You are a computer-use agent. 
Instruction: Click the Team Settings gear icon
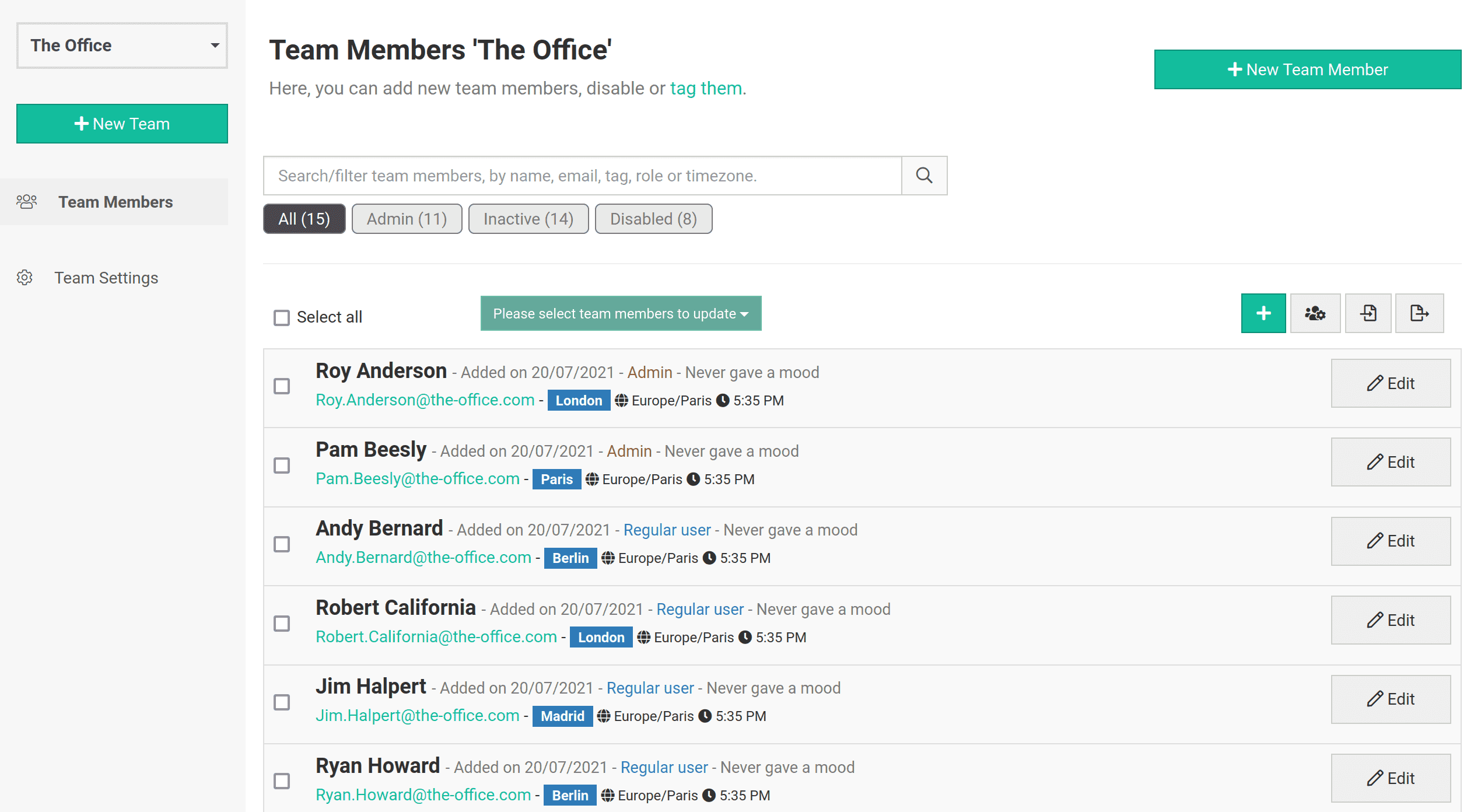click(24, 278)
